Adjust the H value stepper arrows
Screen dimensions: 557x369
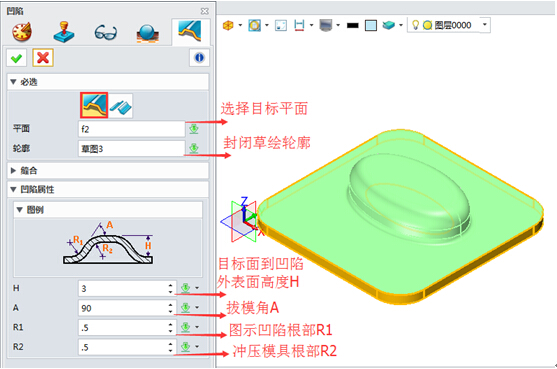click(171, 288)
